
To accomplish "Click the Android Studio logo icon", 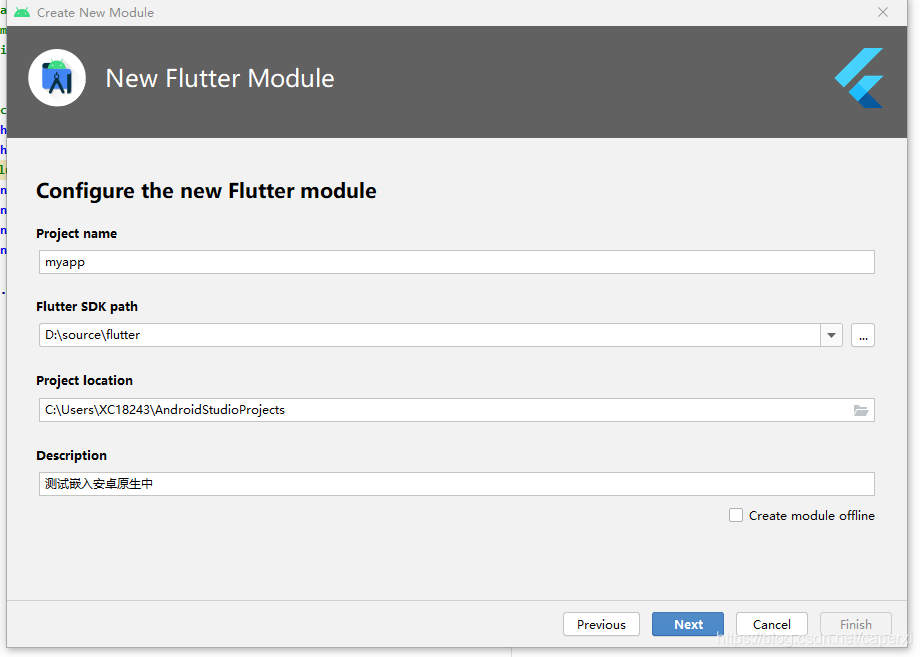I will [57, 78].
